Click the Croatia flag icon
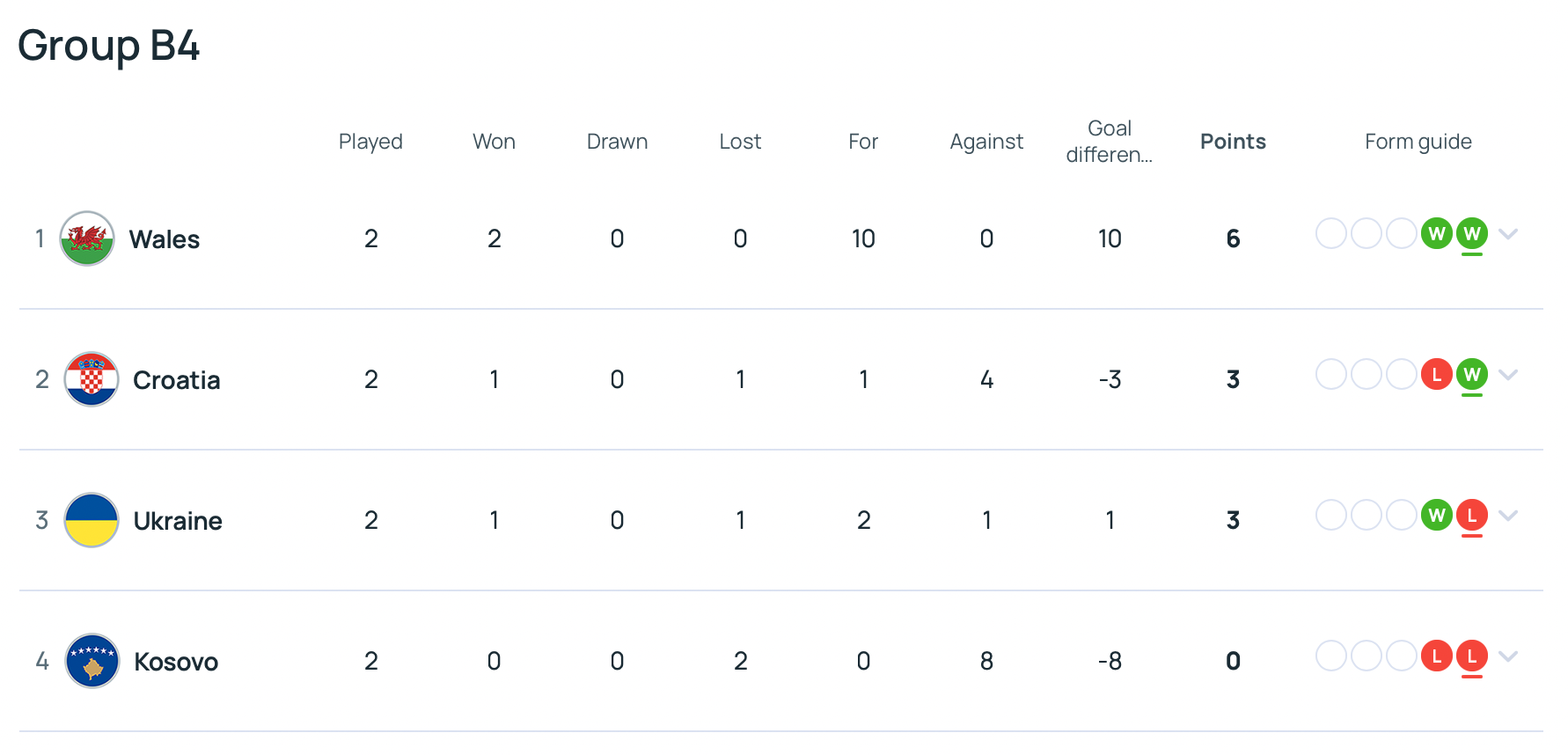Screen dimensions: 1568x755 pos(92,379)
